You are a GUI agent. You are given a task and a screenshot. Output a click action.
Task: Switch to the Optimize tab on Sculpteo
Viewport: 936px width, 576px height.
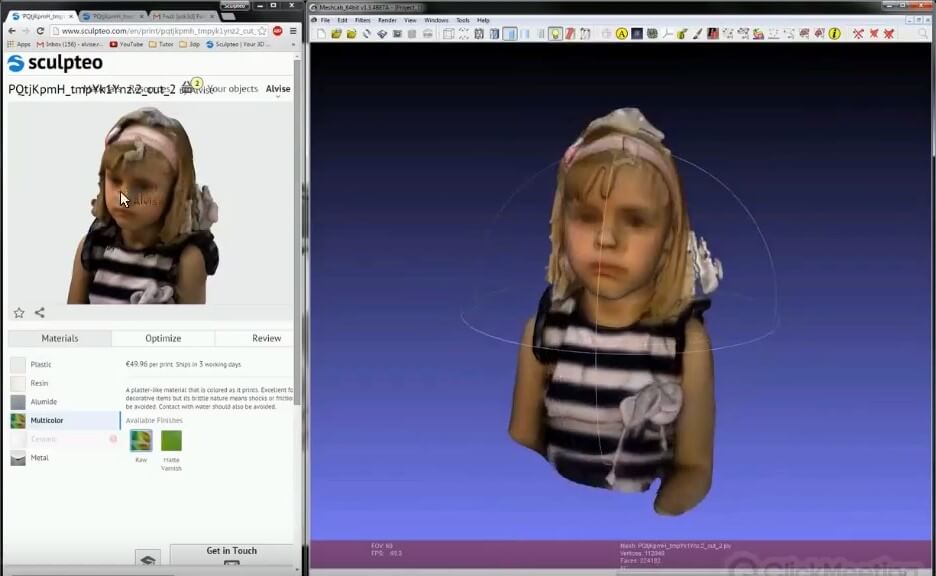[163, 338]
